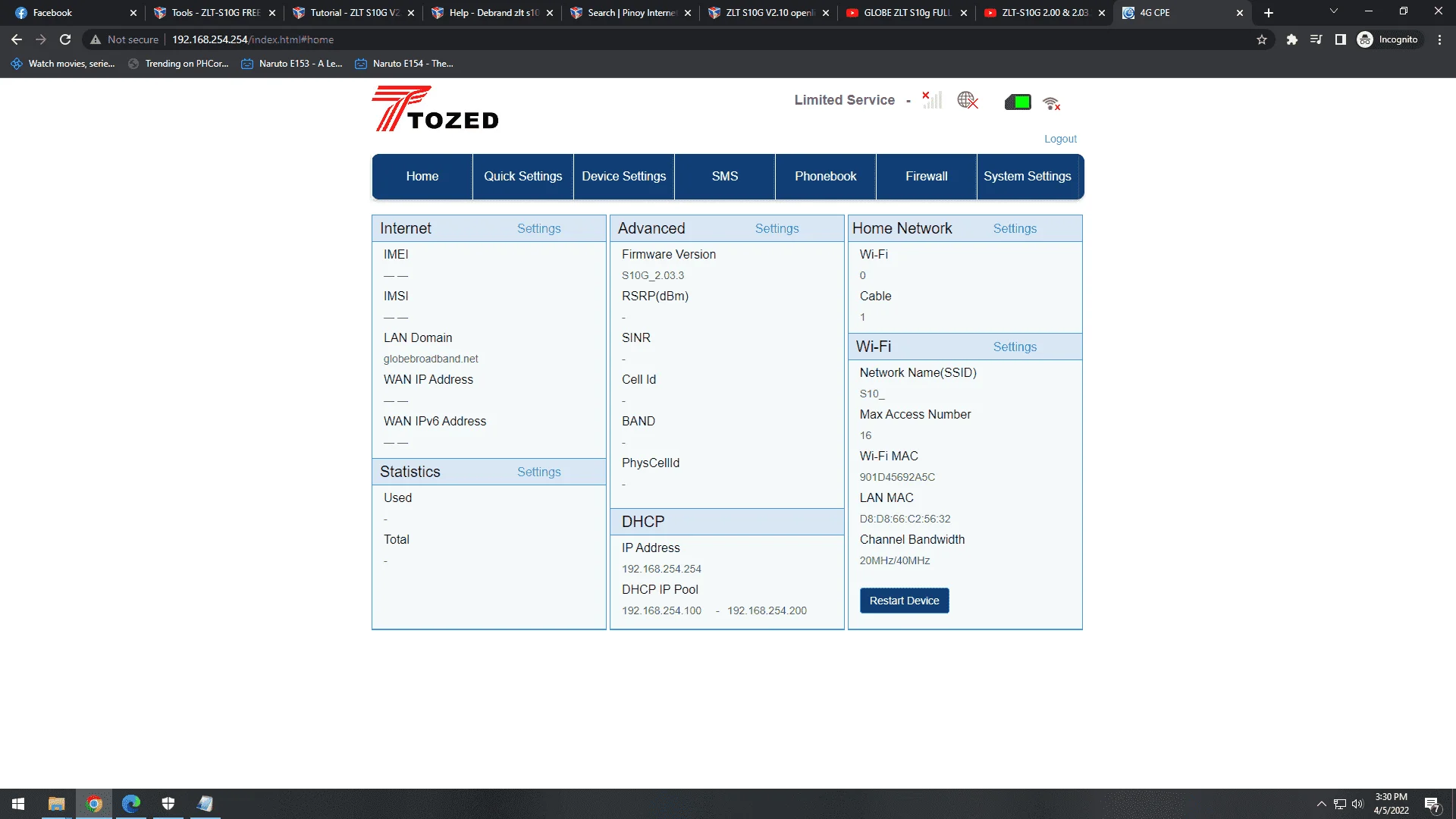The width and height of the screenshot is (1456, 819).
Task: Click the globe internet disconnected icon
Action: 968,100
